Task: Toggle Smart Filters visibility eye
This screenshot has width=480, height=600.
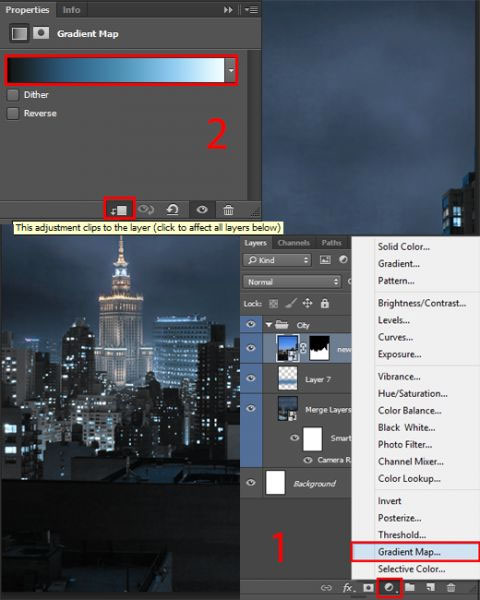Action: [x=294, y=438]
